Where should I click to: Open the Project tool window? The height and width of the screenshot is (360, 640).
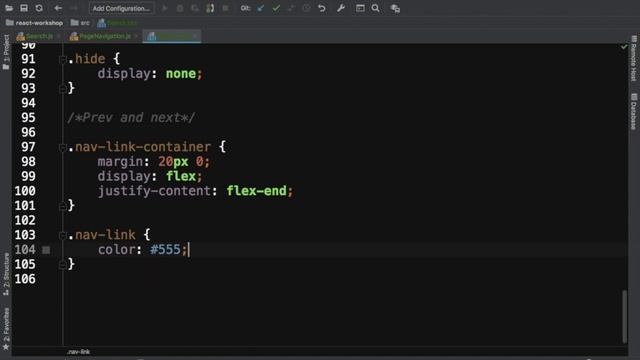click(x=6, y=52)
